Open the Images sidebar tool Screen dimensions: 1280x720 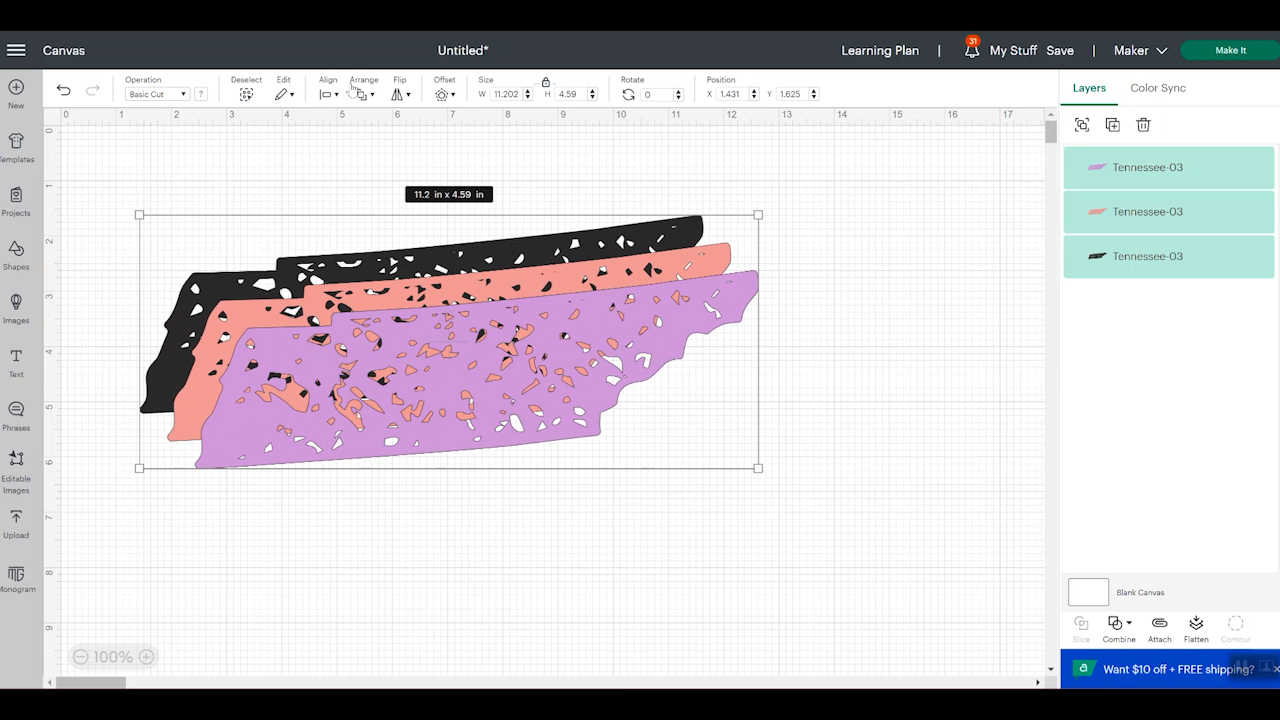coord(16,309)
